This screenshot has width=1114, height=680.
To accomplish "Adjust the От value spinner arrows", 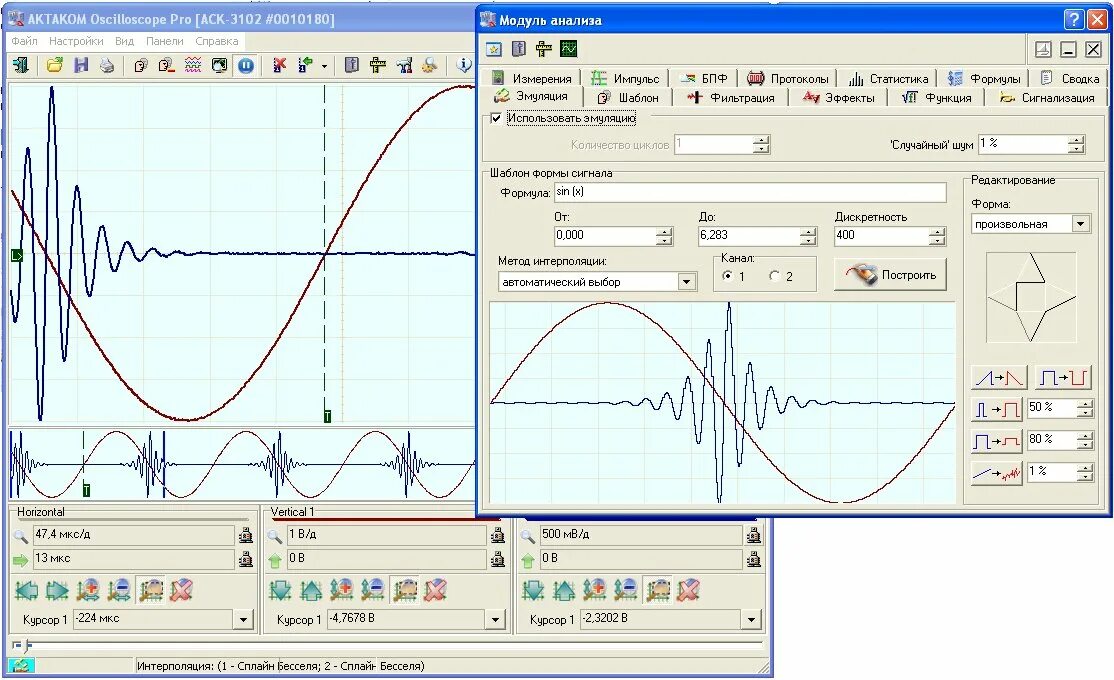I will 664,236.
